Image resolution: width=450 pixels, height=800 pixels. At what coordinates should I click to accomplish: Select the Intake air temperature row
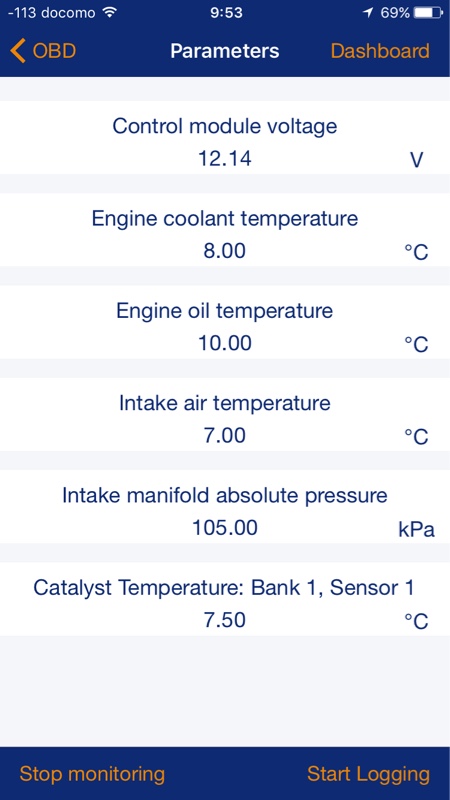(x=225, y=414)
